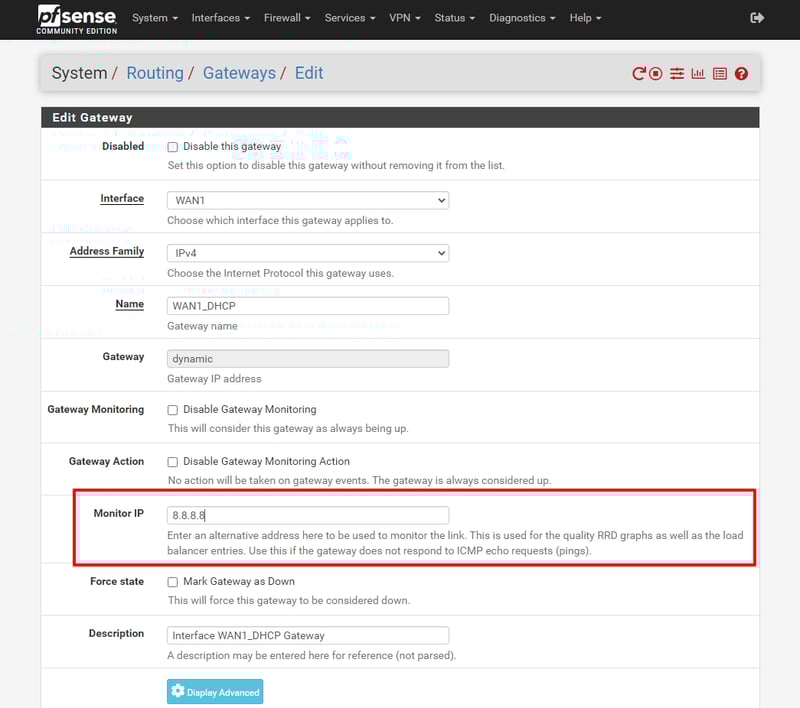Expand the Address Family IPv4 dropdown
The height and width of the screenshot is (708, 800).
[x=307, y=253]
